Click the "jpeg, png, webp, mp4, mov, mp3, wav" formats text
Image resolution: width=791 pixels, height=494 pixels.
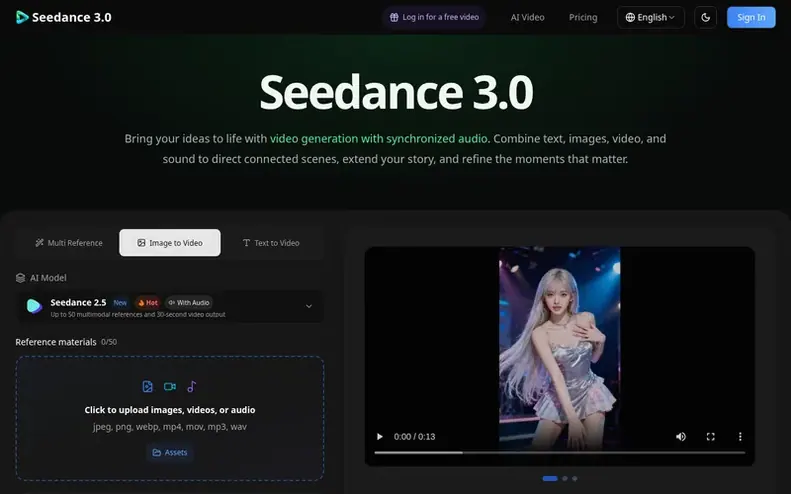pos(170,427)
